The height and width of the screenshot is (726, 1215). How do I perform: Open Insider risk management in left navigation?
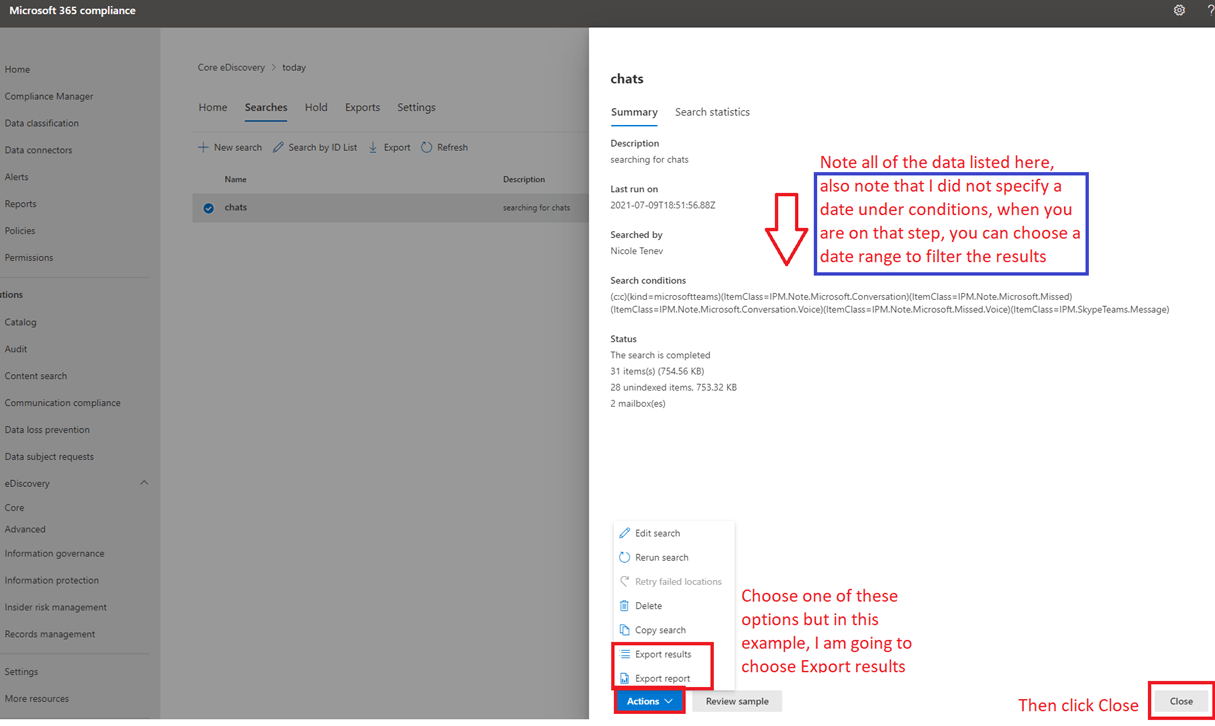pyautogui.click(x=55, y=607)
